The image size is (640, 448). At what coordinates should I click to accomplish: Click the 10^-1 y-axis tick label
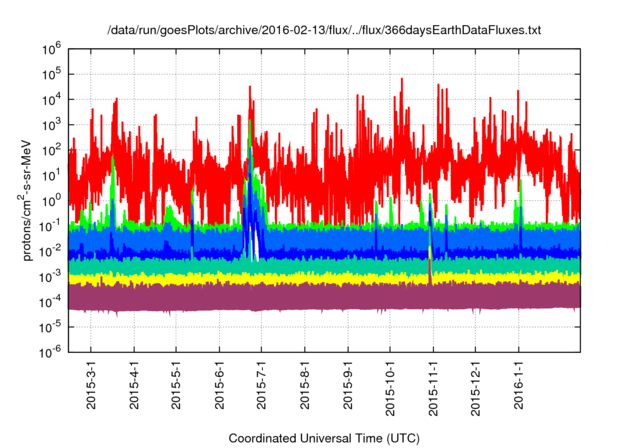click(x=50, y=226)
